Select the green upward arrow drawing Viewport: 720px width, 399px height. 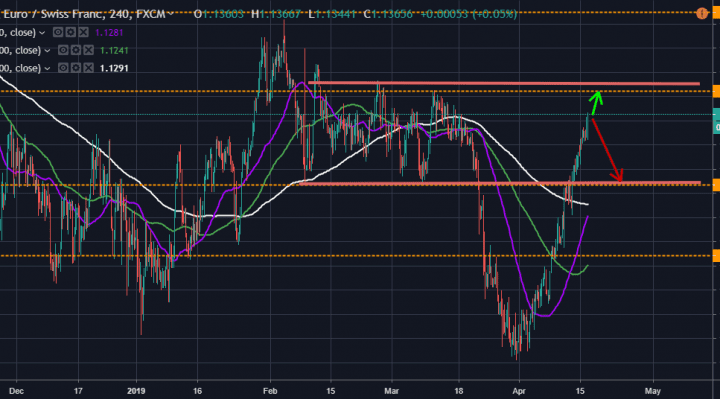pyautogui.click(x=596, y=103)
